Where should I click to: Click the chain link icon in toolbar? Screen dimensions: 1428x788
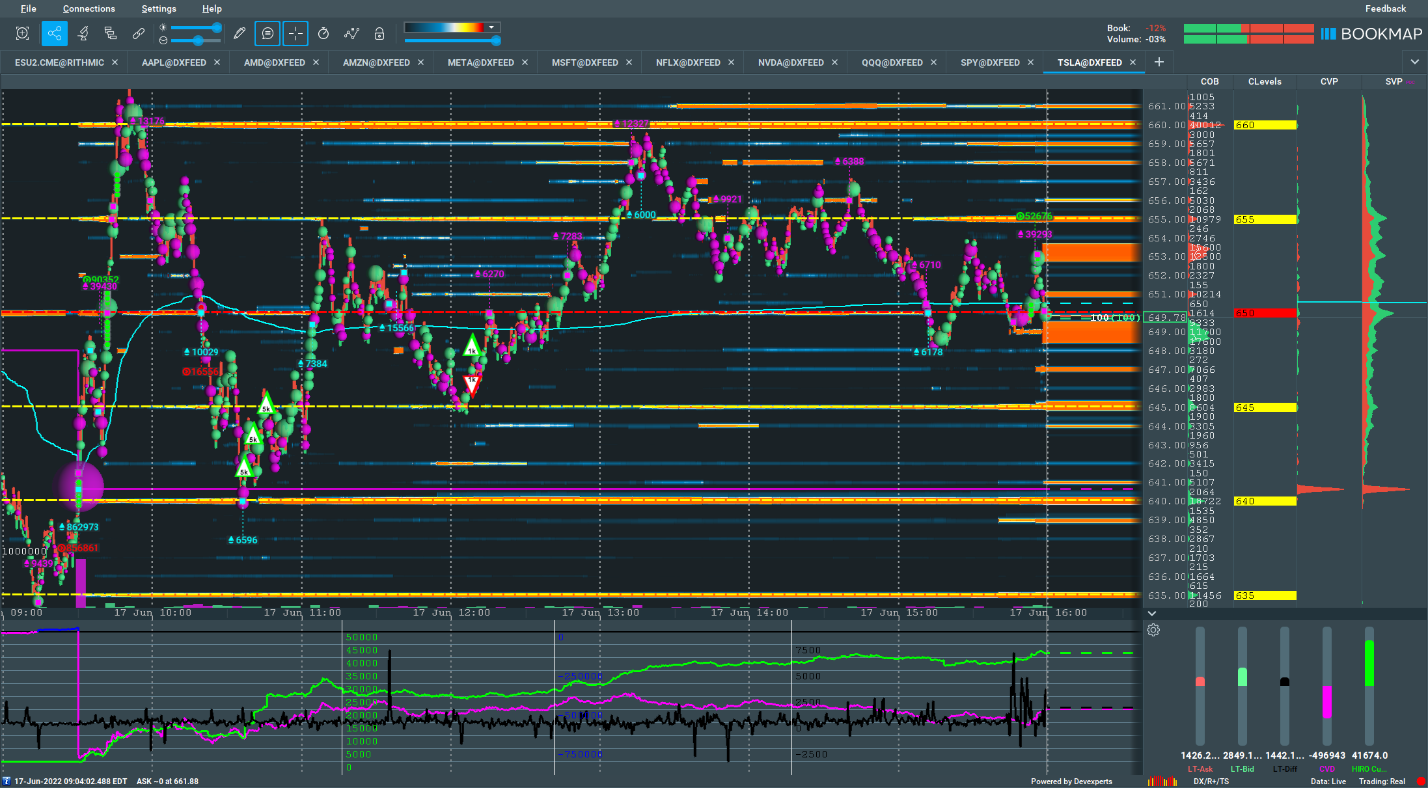139,33
